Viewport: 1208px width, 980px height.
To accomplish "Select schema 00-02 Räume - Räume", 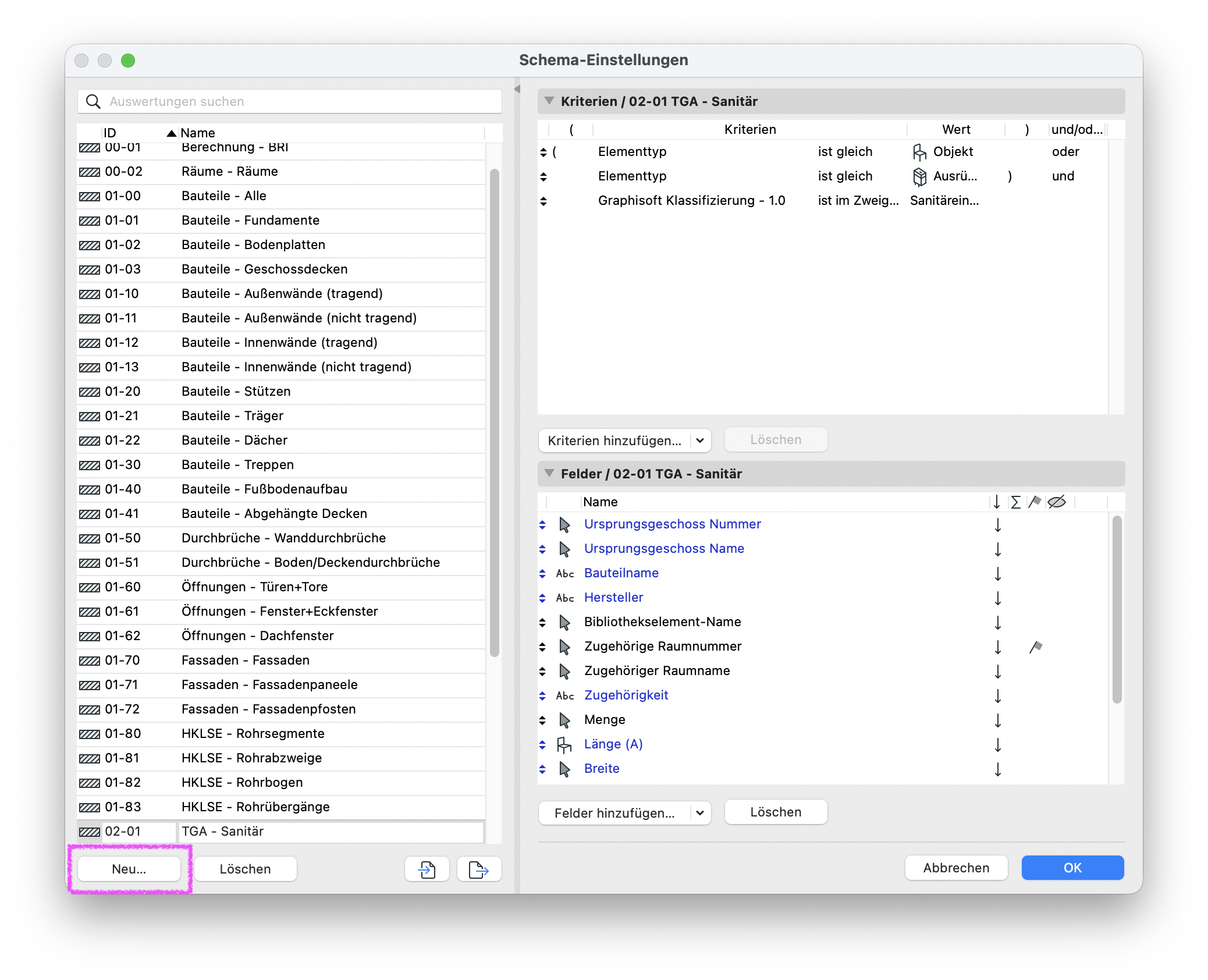I will 281,172.
